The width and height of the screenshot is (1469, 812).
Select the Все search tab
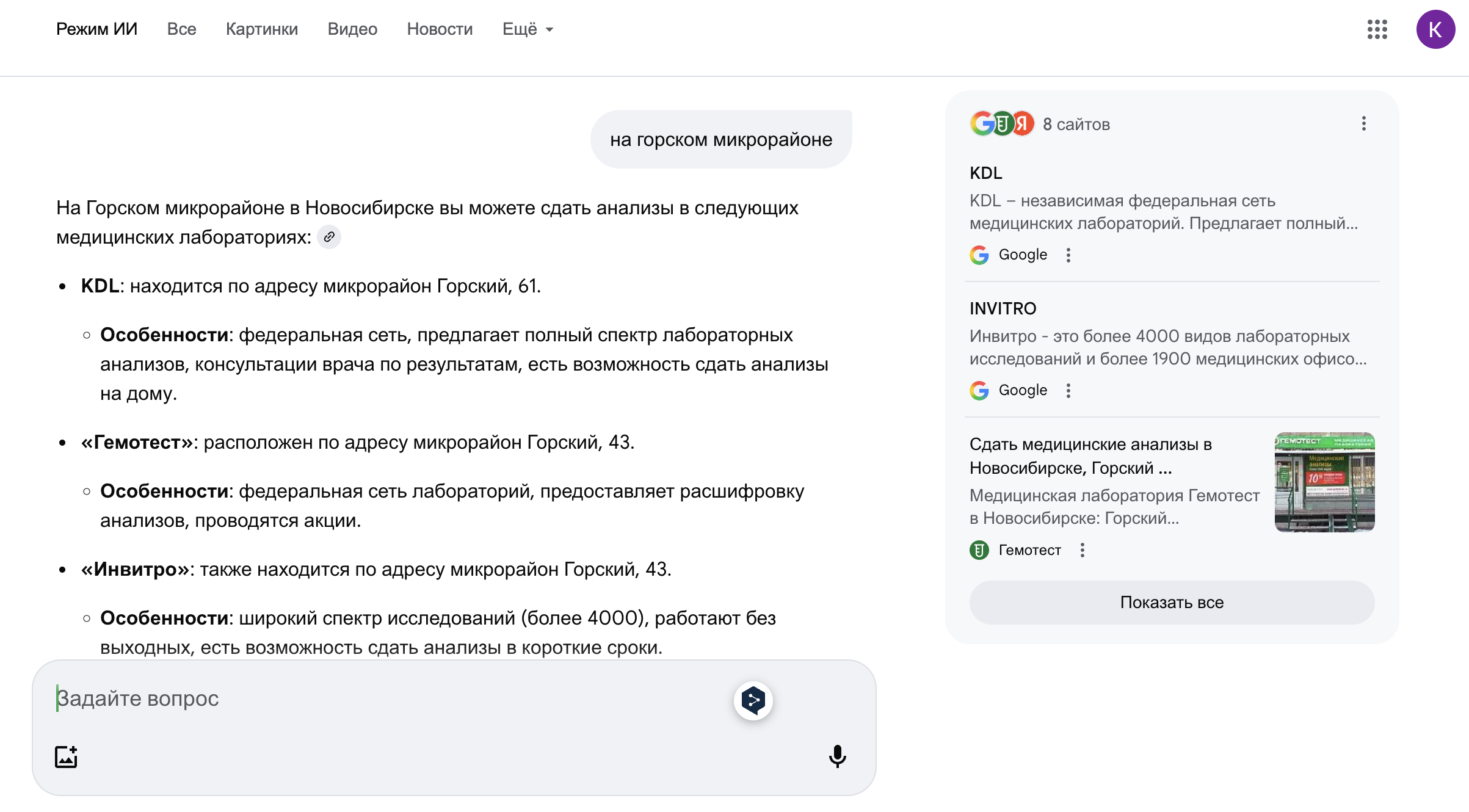tap(181, 29)
